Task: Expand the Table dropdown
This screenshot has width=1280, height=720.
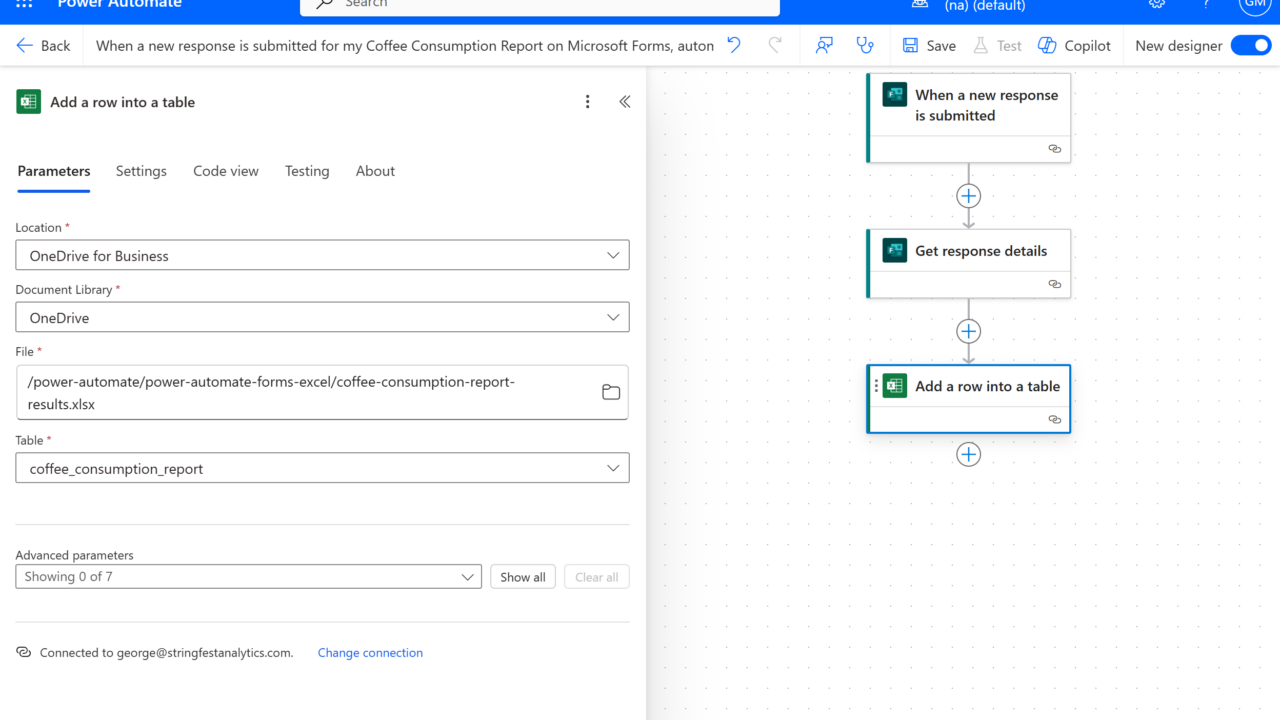Action: point(322,469)
